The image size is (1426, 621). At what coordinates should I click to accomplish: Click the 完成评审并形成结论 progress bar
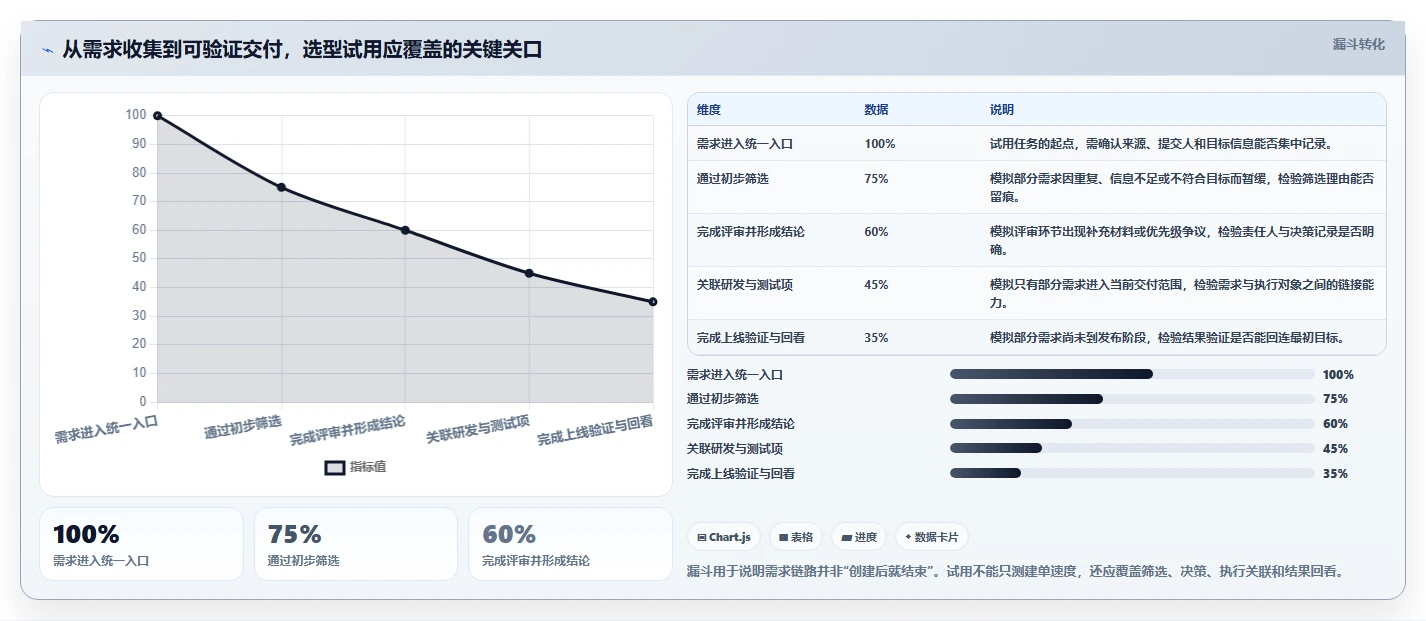1132,424
